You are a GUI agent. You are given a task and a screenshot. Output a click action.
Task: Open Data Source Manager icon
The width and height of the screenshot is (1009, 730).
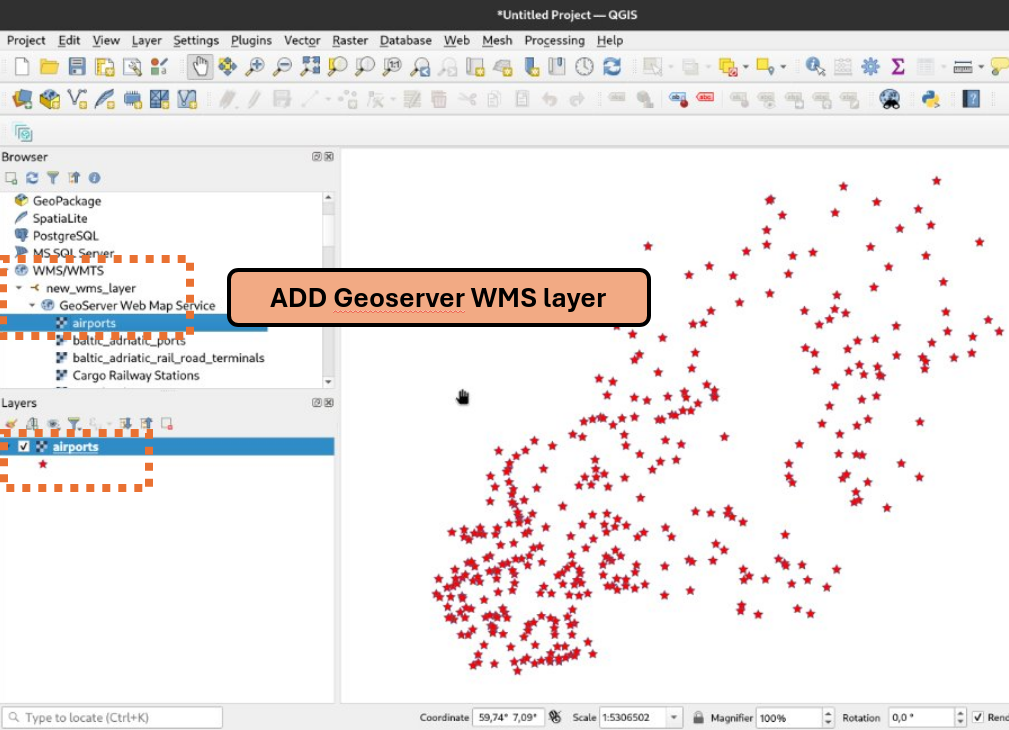22,99
